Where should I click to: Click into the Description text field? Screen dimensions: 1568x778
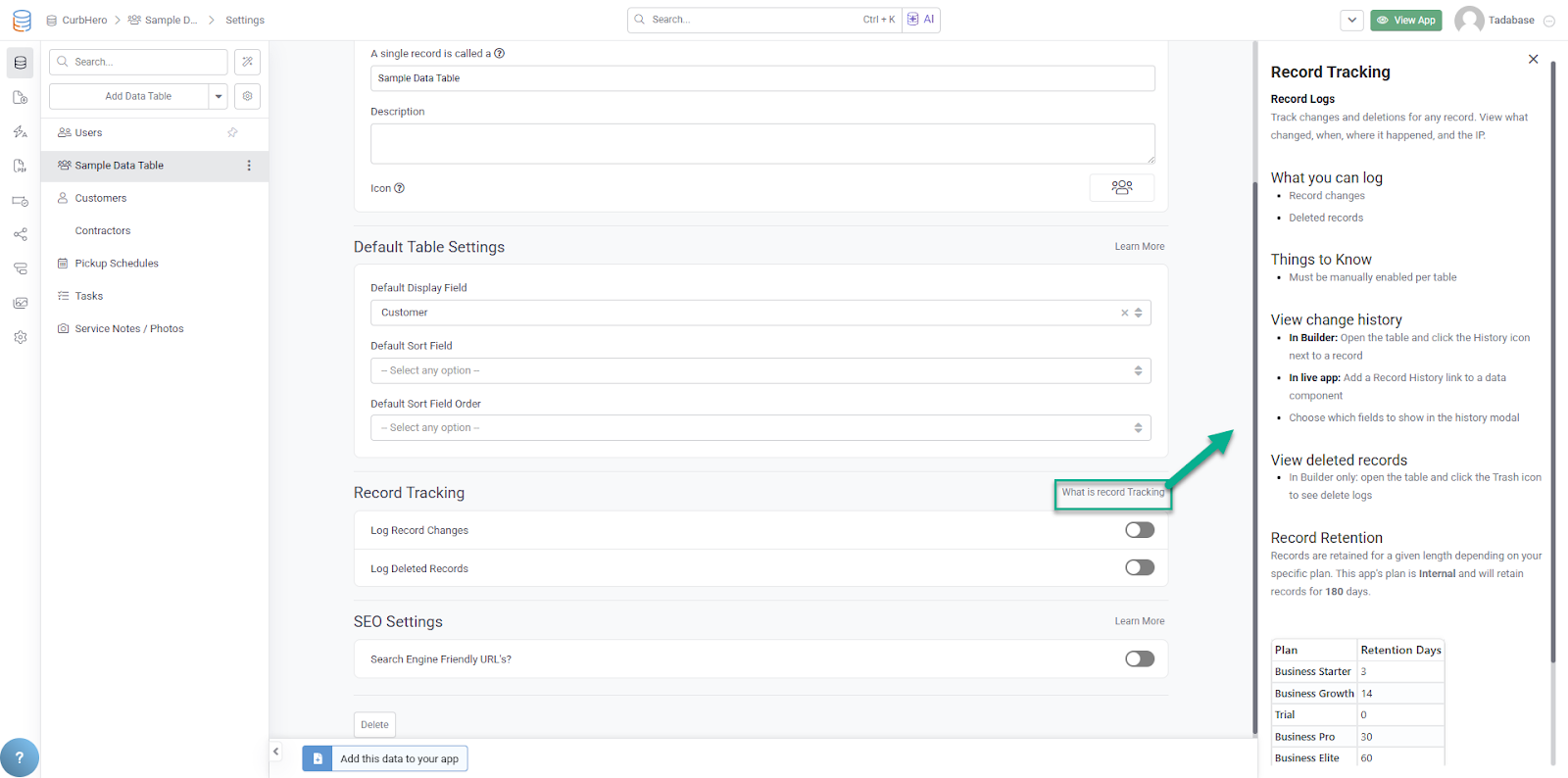pyautogui.click(x=761, y=143)
